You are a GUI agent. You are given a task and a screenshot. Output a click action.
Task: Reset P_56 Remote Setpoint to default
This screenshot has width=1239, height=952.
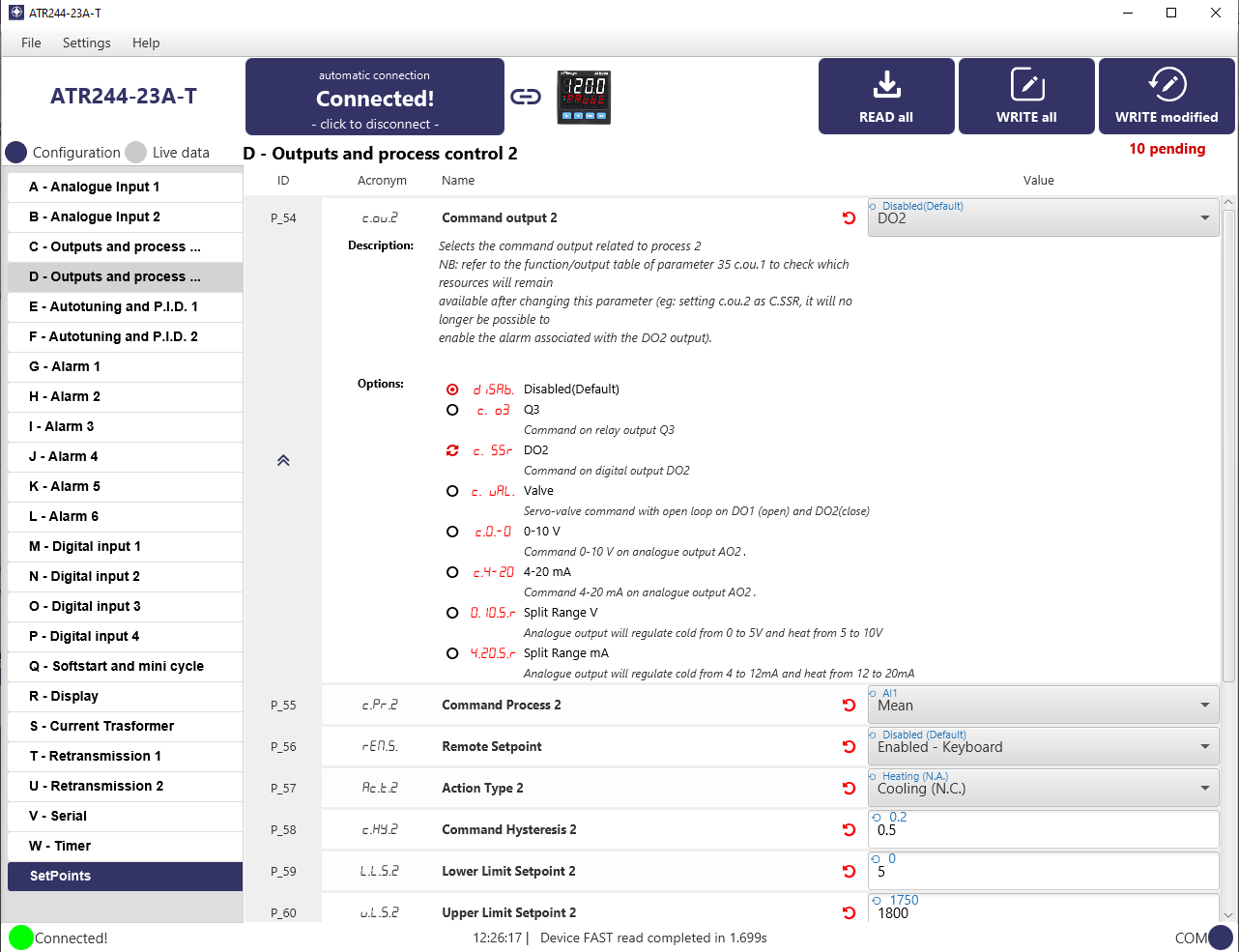pos(850,747)
